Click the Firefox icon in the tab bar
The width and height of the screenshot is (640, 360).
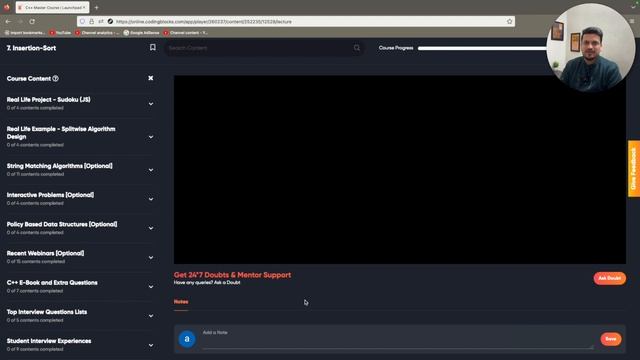tap(7, 7)
